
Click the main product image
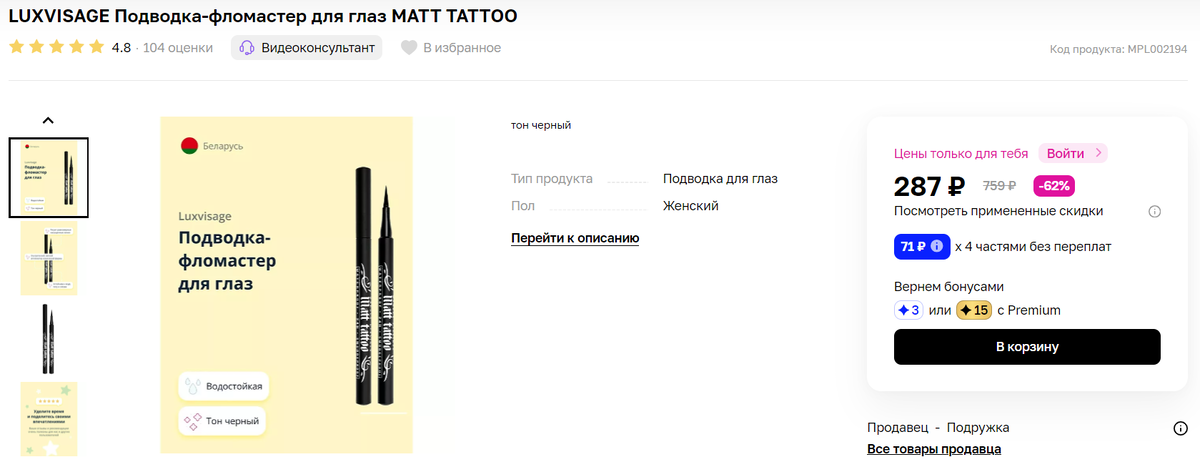pyautogui.click(x=287, y=285)
